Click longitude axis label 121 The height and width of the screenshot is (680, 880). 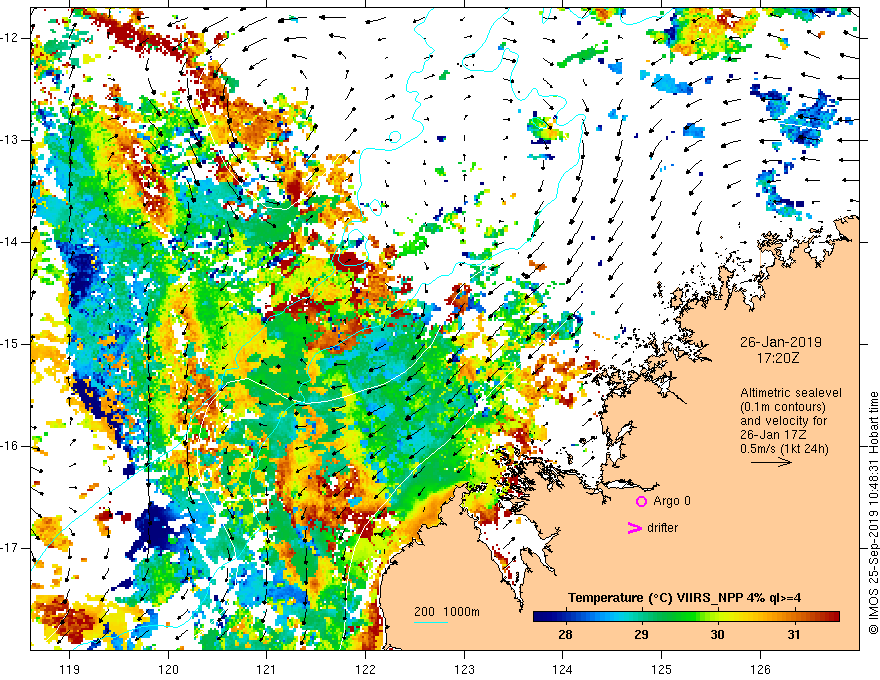267,669
